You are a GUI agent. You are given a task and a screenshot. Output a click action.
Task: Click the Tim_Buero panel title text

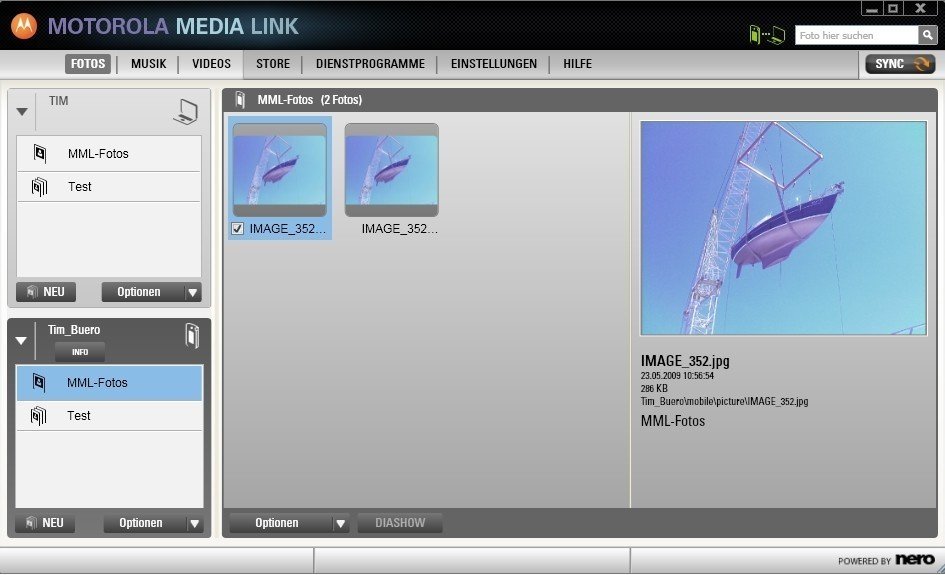click(x=74, y=330)
